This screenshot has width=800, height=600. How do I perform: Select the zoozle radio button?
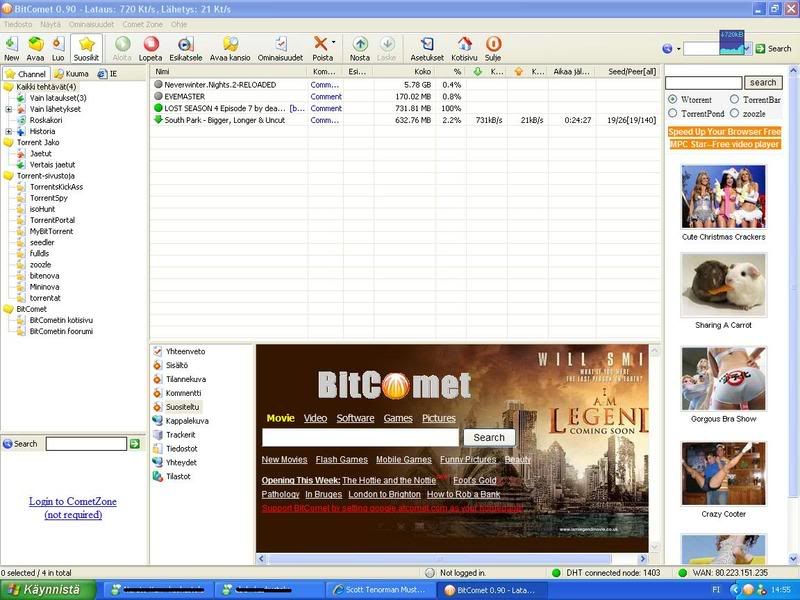tap(735, 114)
